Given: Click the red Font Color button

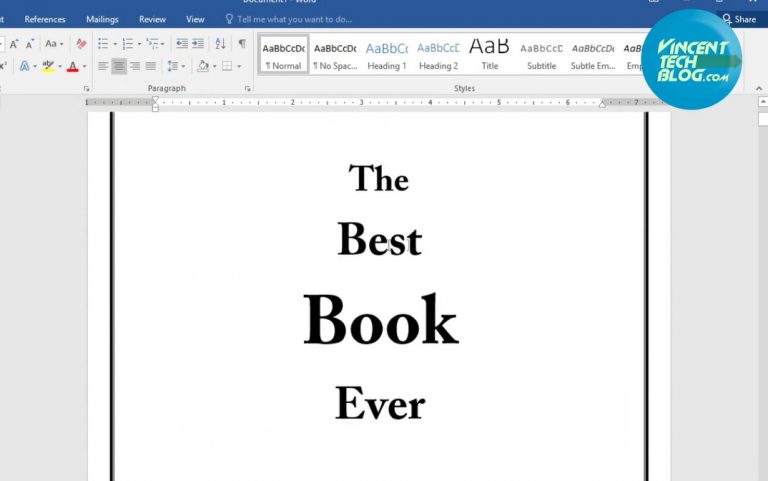Looking at the screenshot, I should pyautogui.click(x=72, y=66).
